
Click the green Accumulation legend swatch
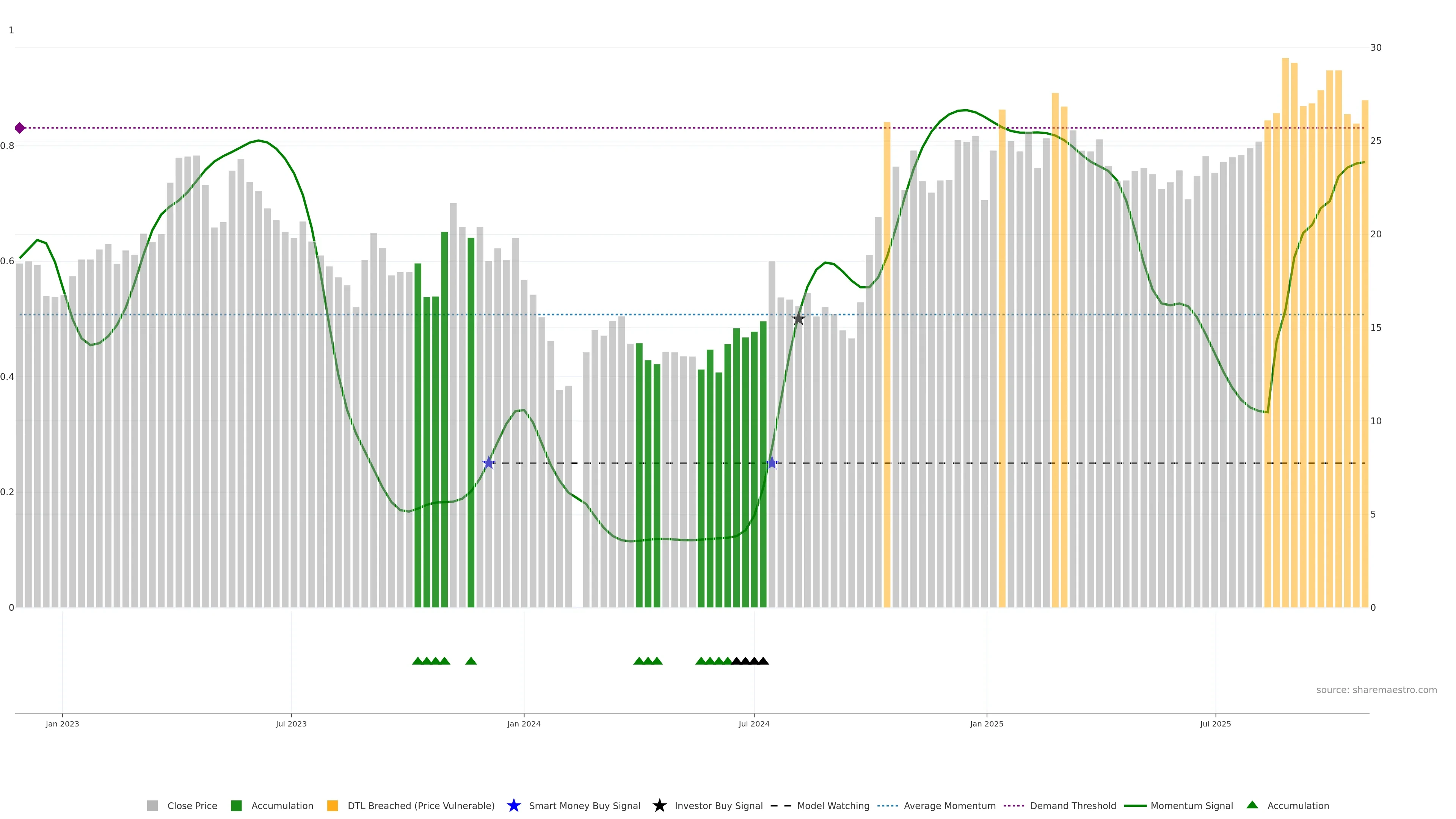pyautogui.click(x=236, y=805)
